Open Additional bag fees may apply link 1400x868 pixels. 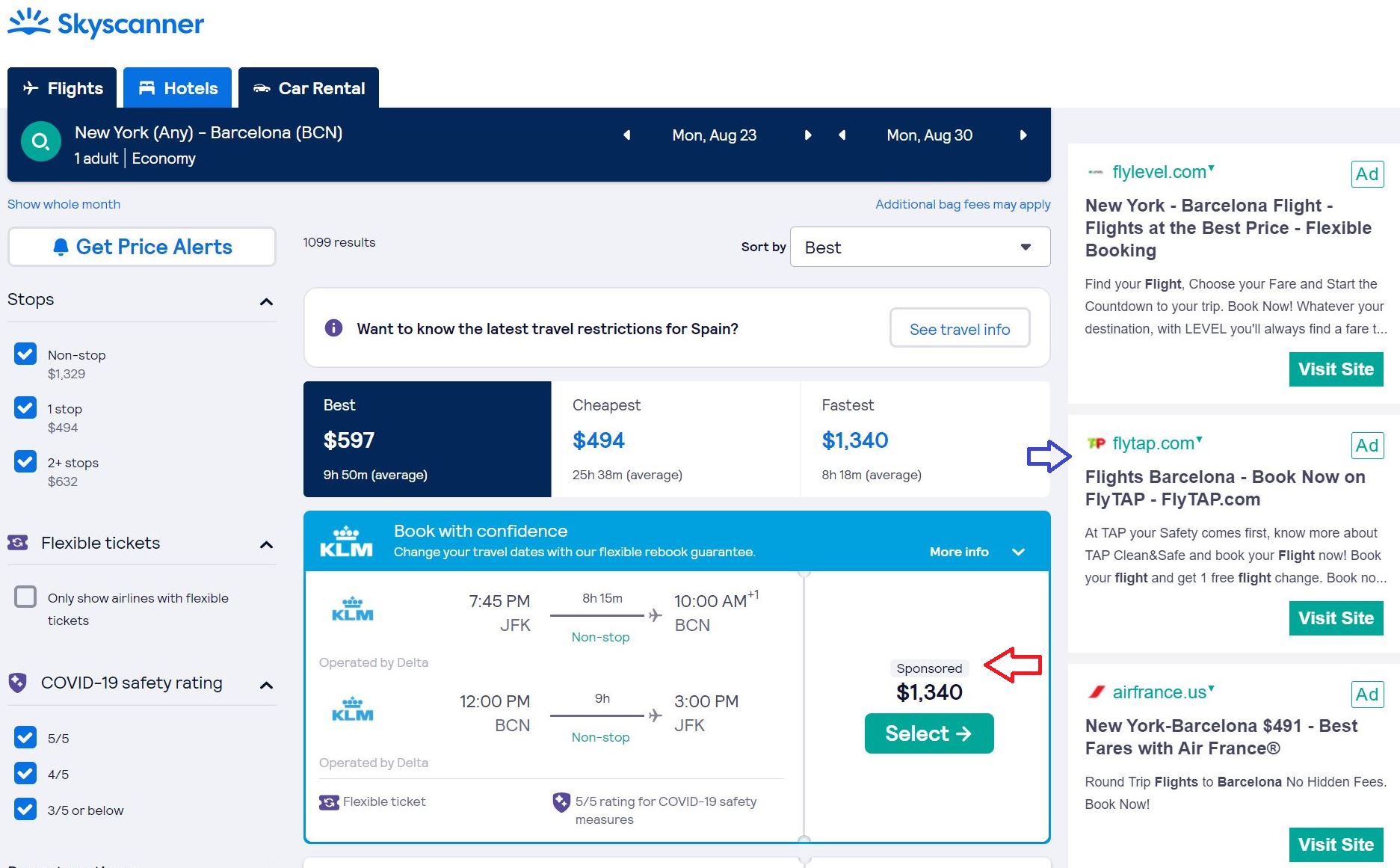point(963,204)
